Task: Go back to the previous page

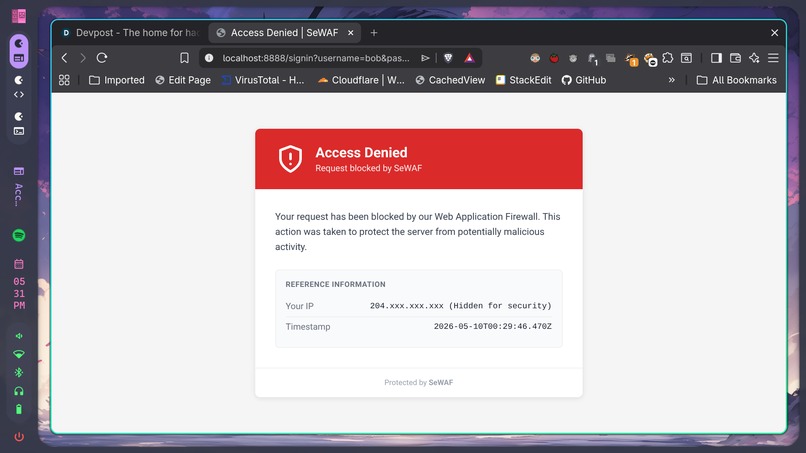Action: [x=64, y=58]
